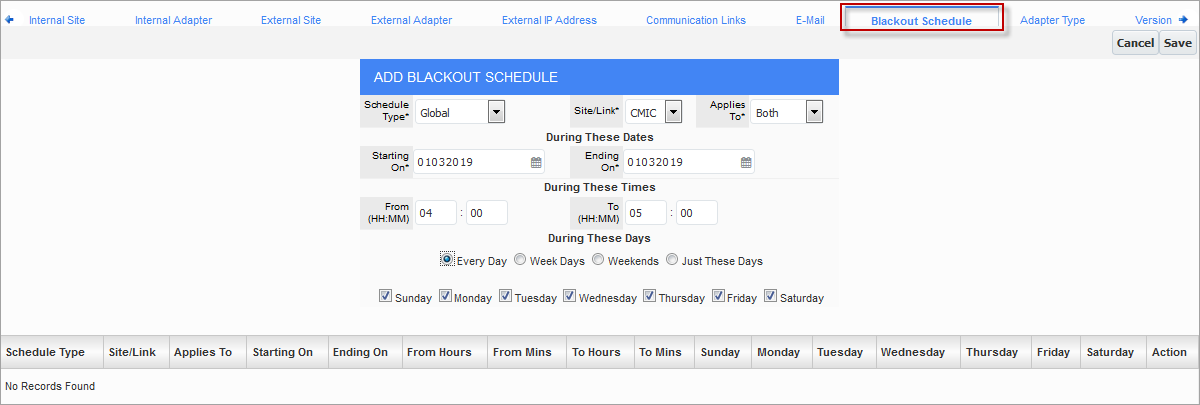Save the blackout schedule
1200x405 pixels.
(x=1177, y=43)
